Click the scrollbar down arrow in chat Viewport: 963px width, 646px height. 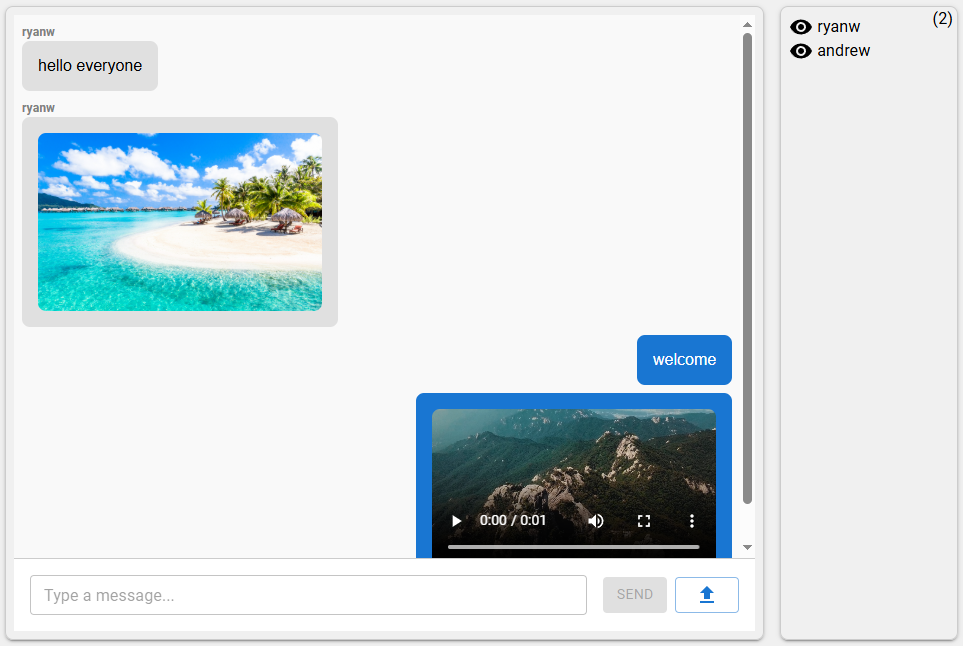pos(747,547)
